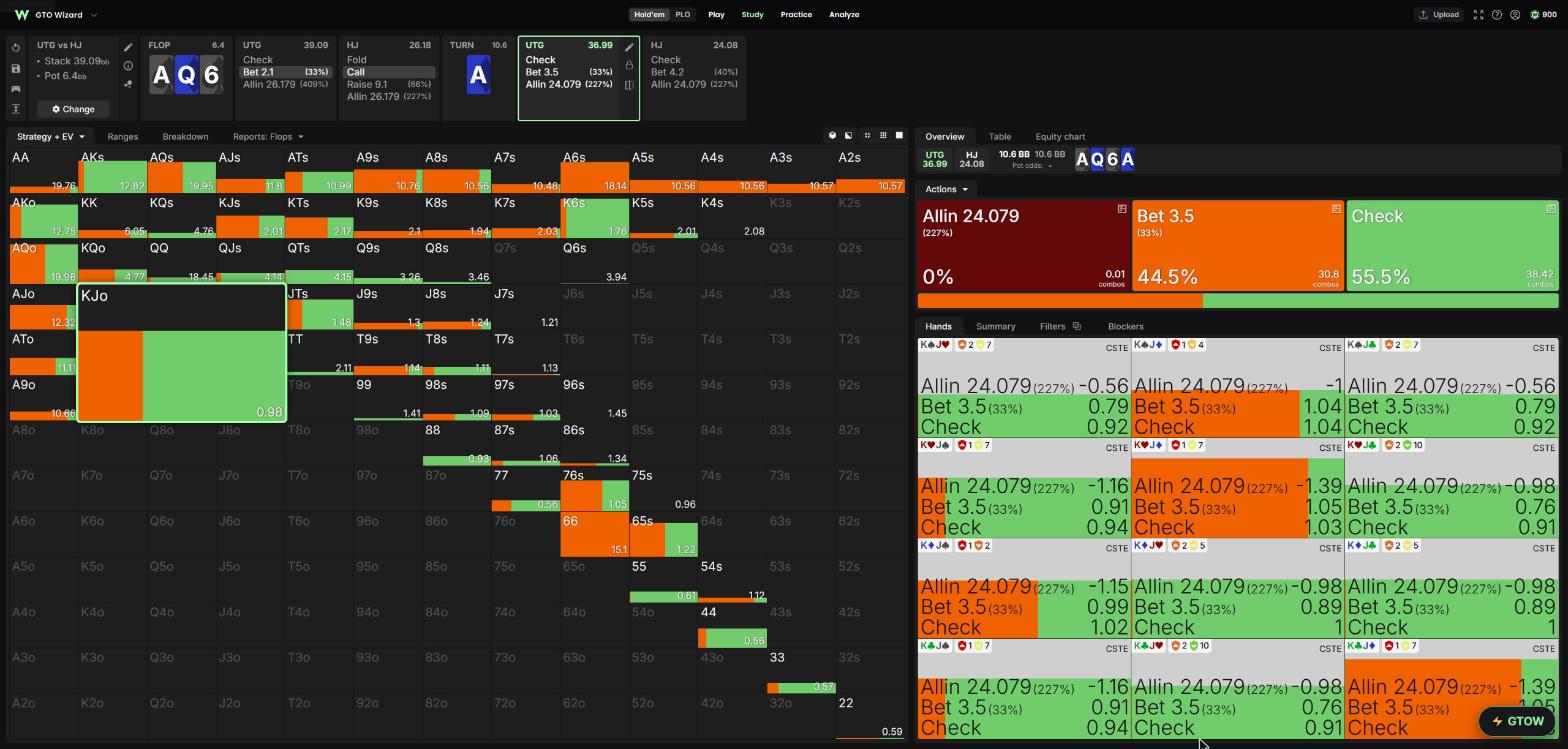The image size is (1568, 749).
Task: Select the AKs cell in the hand matrix
Action: 112,171
